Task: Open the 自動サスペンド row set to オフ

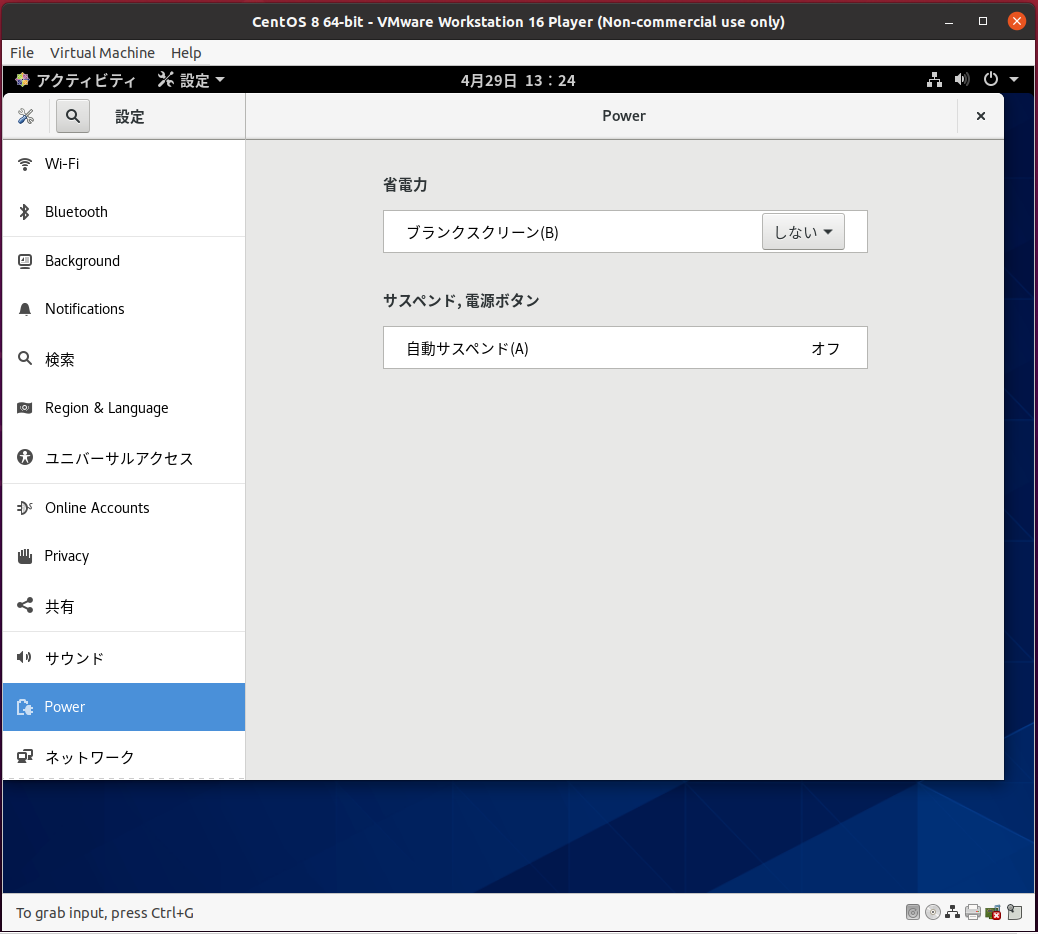Action: point(625,348)
